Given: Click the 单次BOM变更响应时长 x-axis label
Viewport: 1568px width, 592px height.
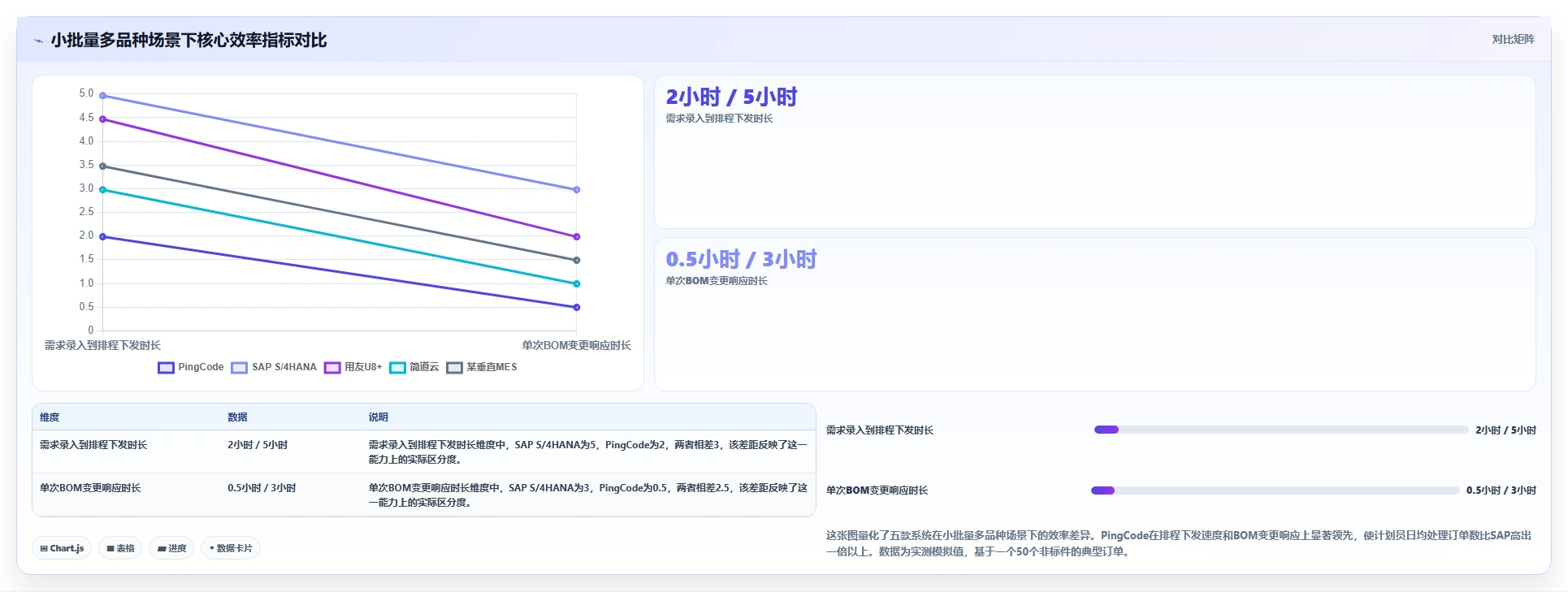Looking at the screenshot, I should (576, 345).
